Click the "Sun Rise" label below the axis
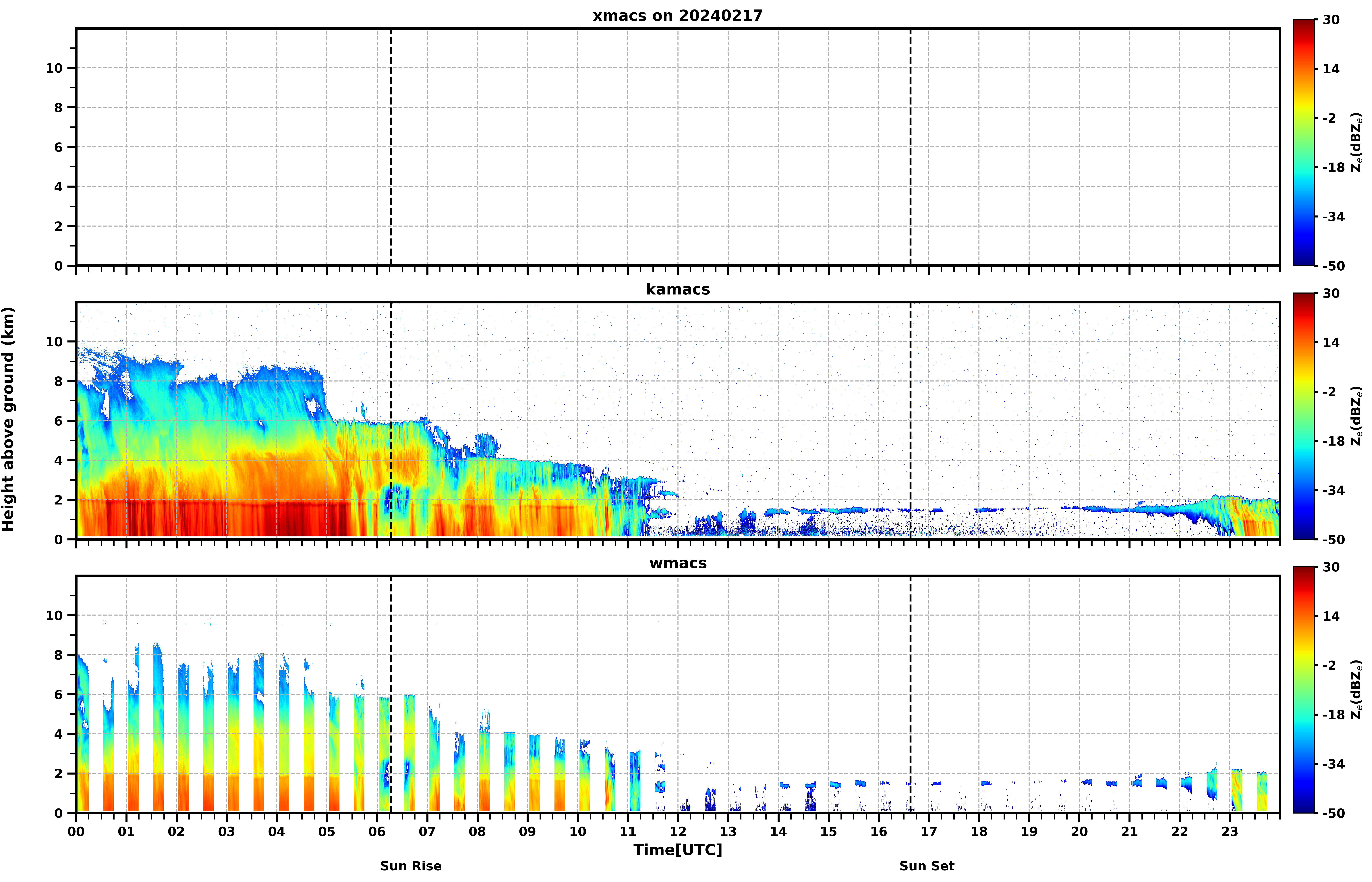This screenshot has height=882, width=1372. click(x=411, y=866)
